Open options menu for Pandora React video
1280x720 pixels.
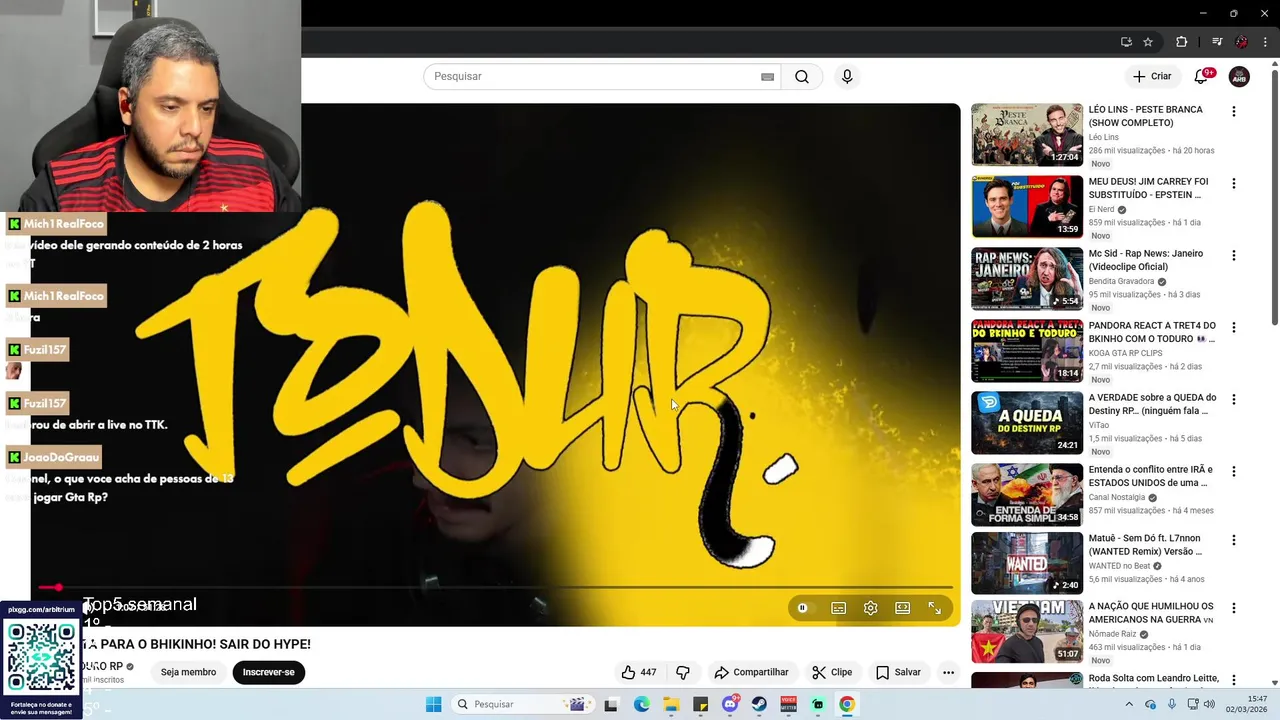point(1234,328)
